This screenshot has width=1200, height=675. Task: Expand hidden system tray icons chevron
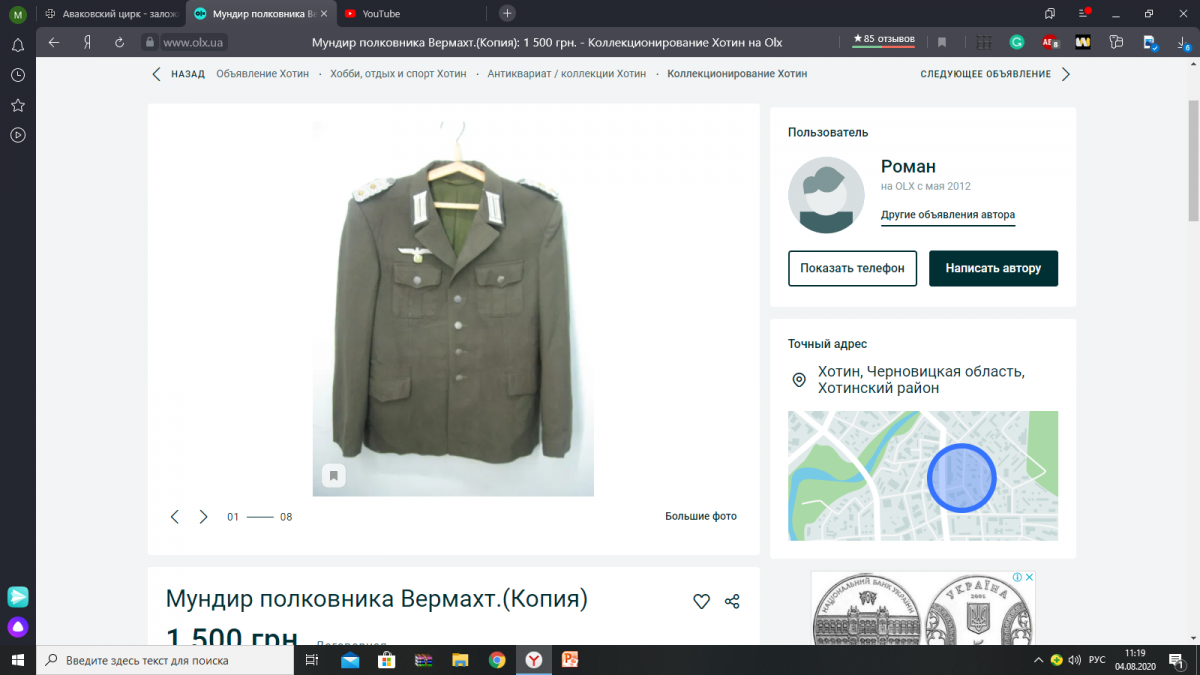click(1037, 660)
